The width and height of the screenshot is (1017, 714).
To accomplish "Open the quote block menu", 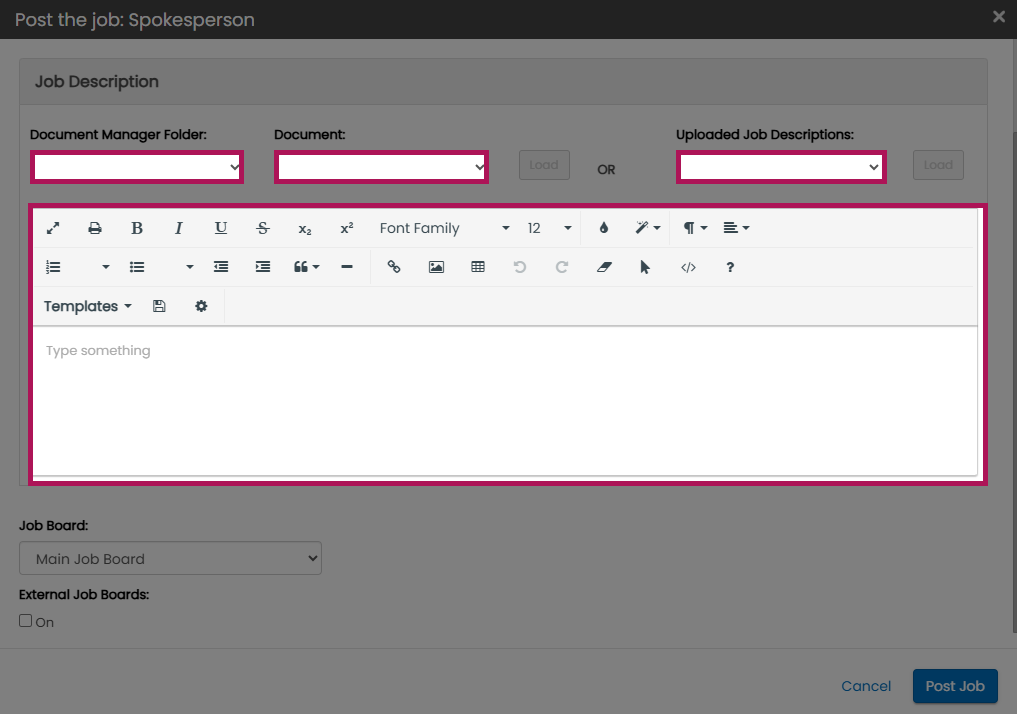I will pyautogui.click(x=306, y=267).
